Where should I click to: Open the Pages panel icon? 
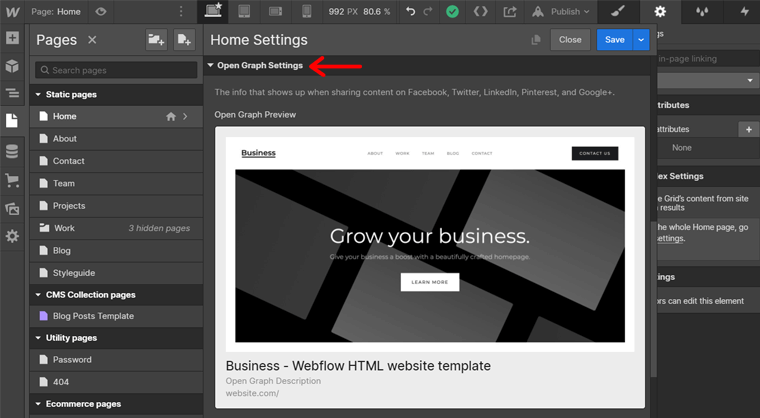pyautogui.click(x=12, y=120)
